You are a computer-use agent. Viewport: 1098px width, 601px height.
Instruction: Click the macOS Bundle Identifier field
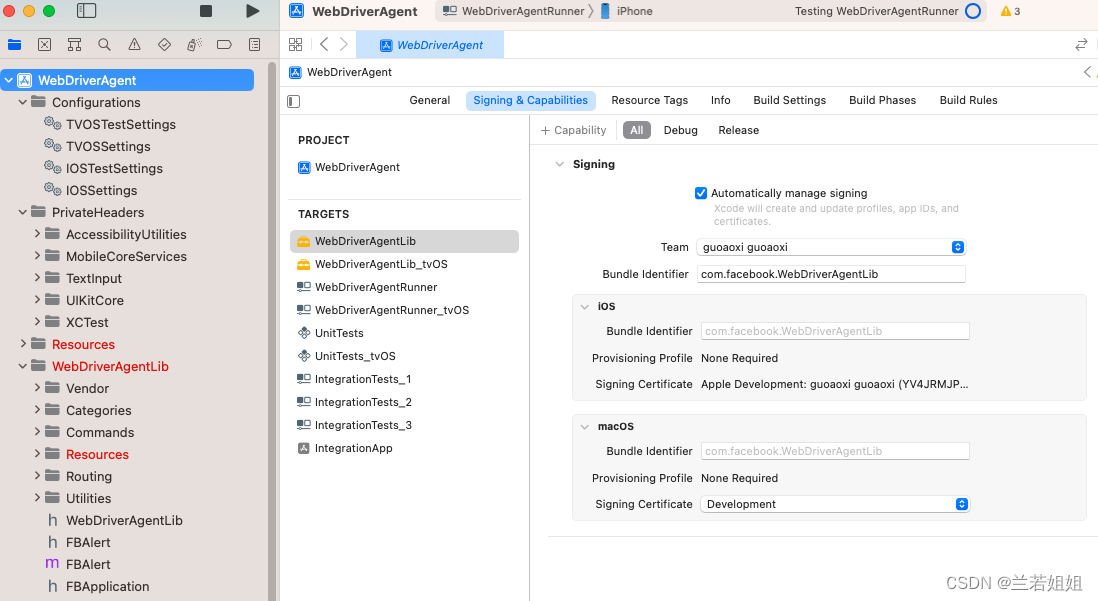(x=835, y=451)
